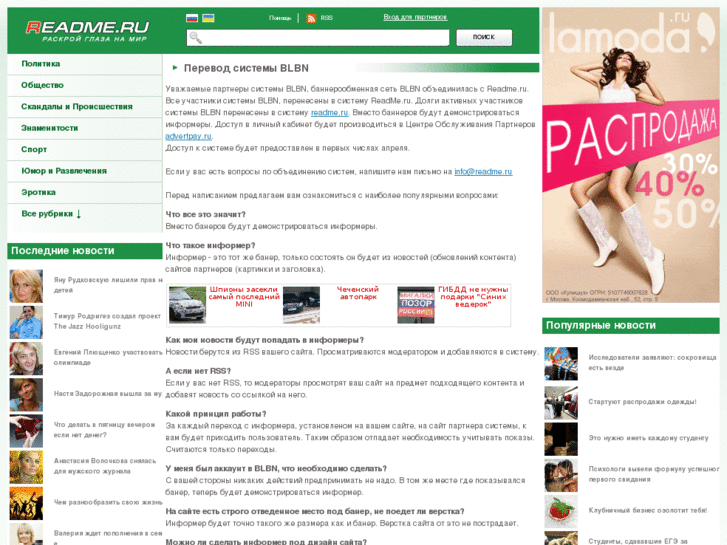Open Психологи вывели формулу свидания link
This screenshot has width=727, height=545.
pyautogui.click(x=654, y=474)
